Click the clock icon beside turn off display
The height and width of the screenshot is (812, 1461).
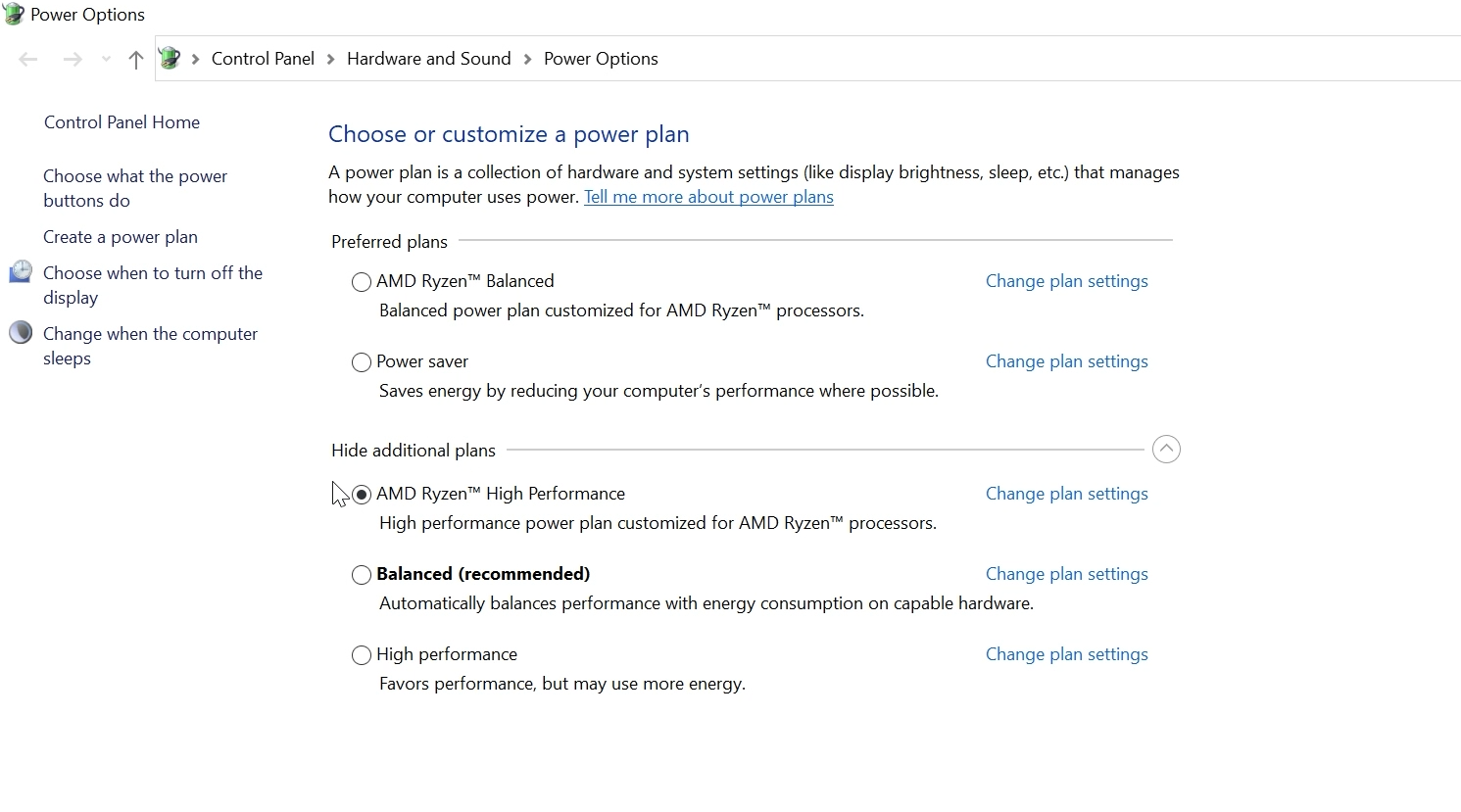[21, 272]
